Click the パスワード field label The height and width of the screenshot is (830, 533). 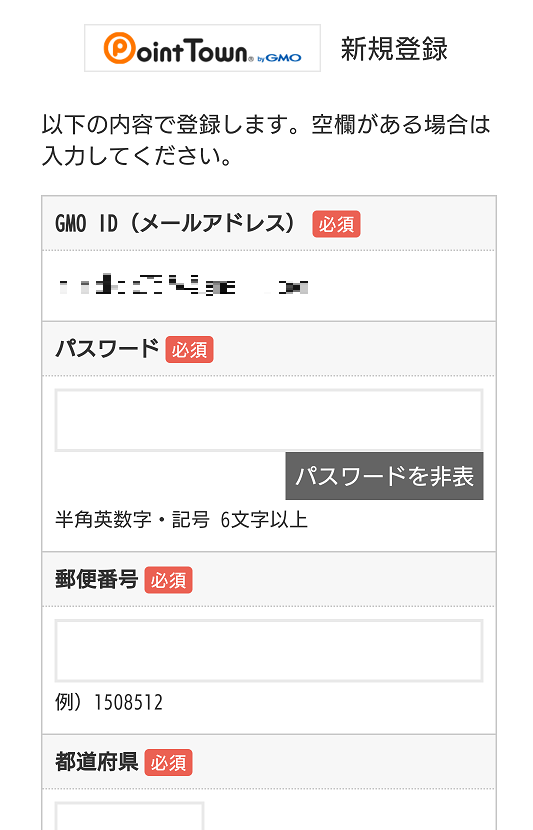click(x=107, y=349)
